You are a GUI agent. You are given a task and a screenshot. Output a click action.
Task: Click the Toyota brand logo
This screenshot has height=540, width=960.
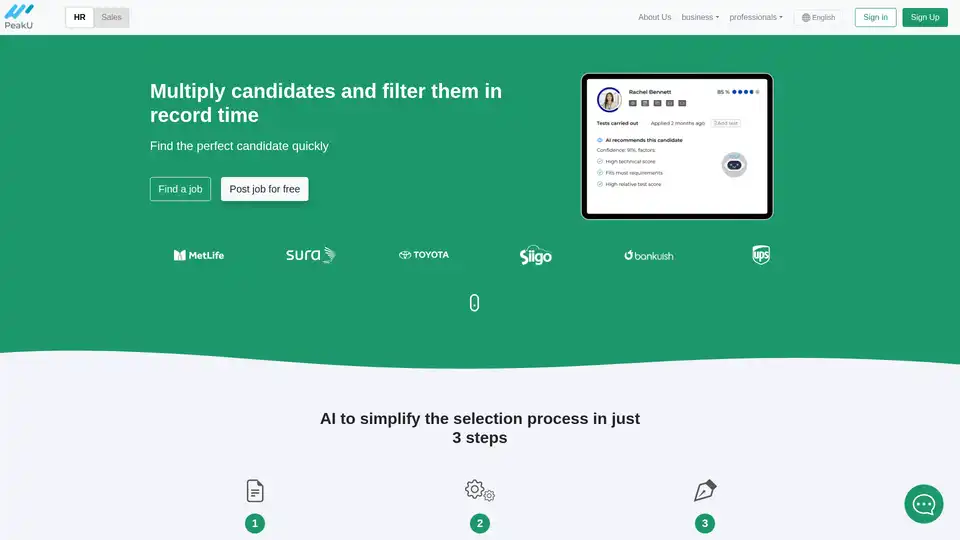tap(424, 255)
